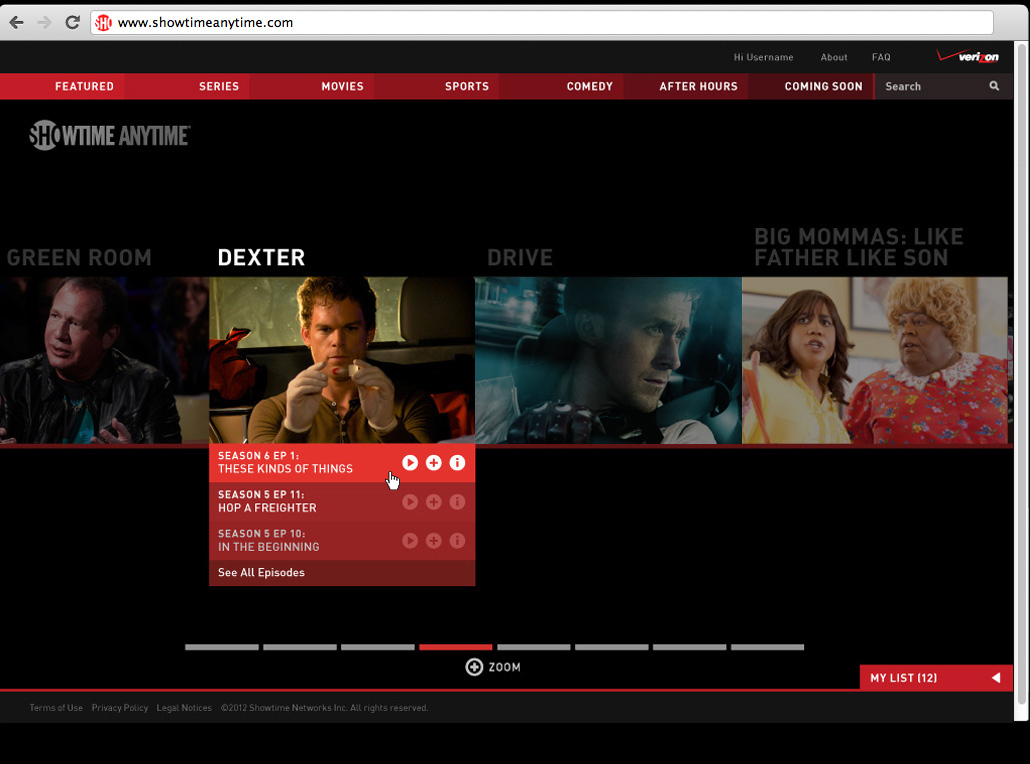This screenshot has height=764, width=1030.
Task: Open the FAQ link
Action: [881, 57]
